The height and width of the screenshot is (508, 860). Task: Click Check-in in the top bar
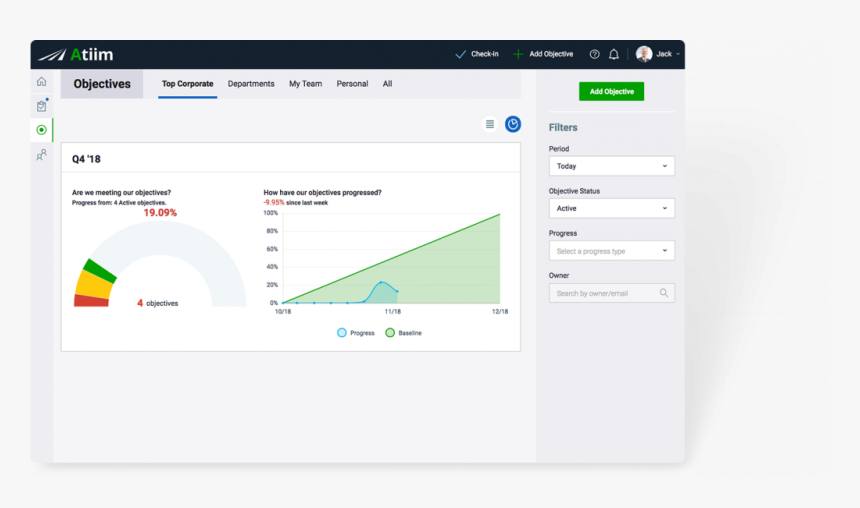(477, 54)
